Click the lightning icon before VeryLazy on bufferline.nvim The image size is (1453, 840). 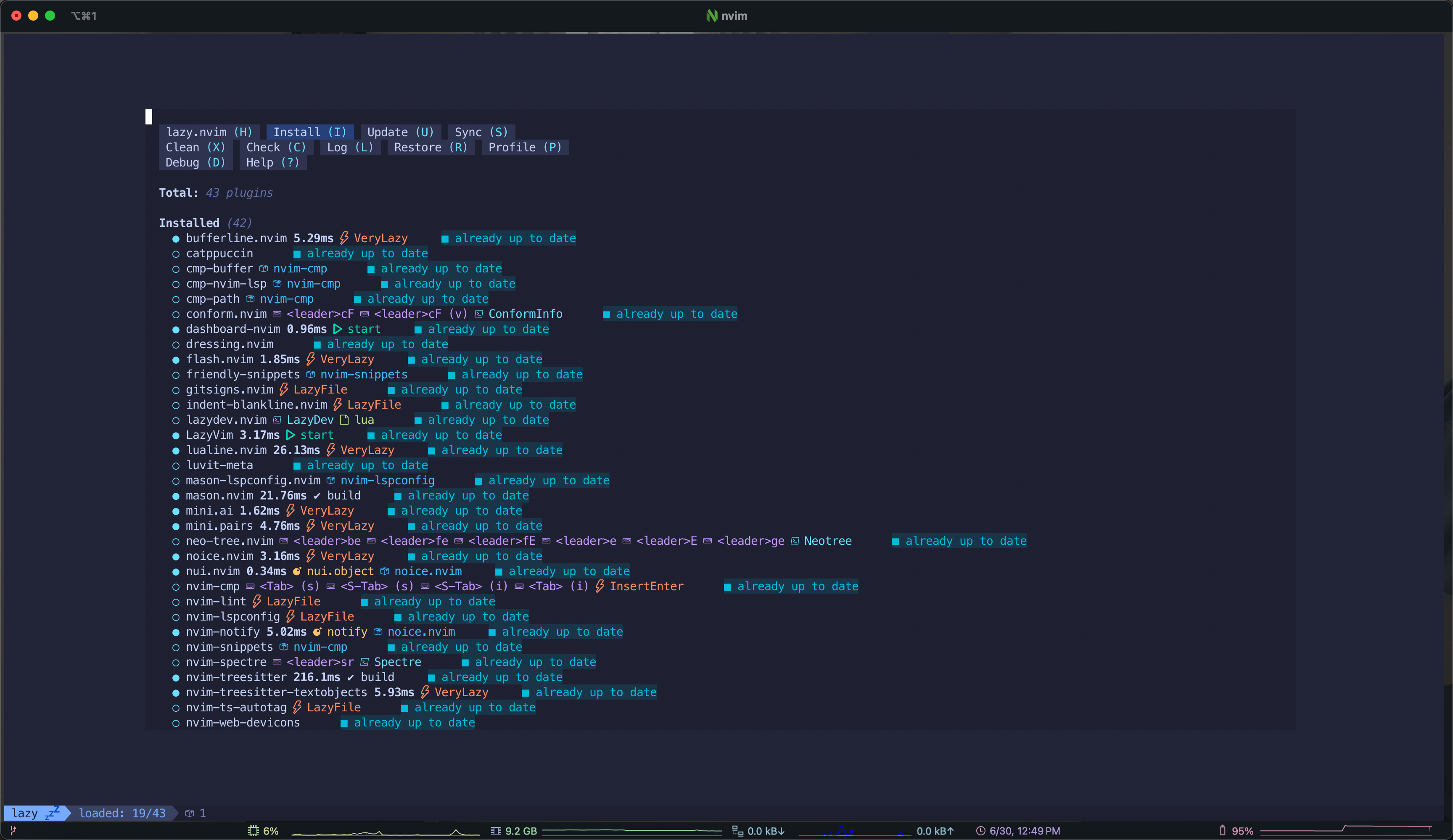pos(344,238)
